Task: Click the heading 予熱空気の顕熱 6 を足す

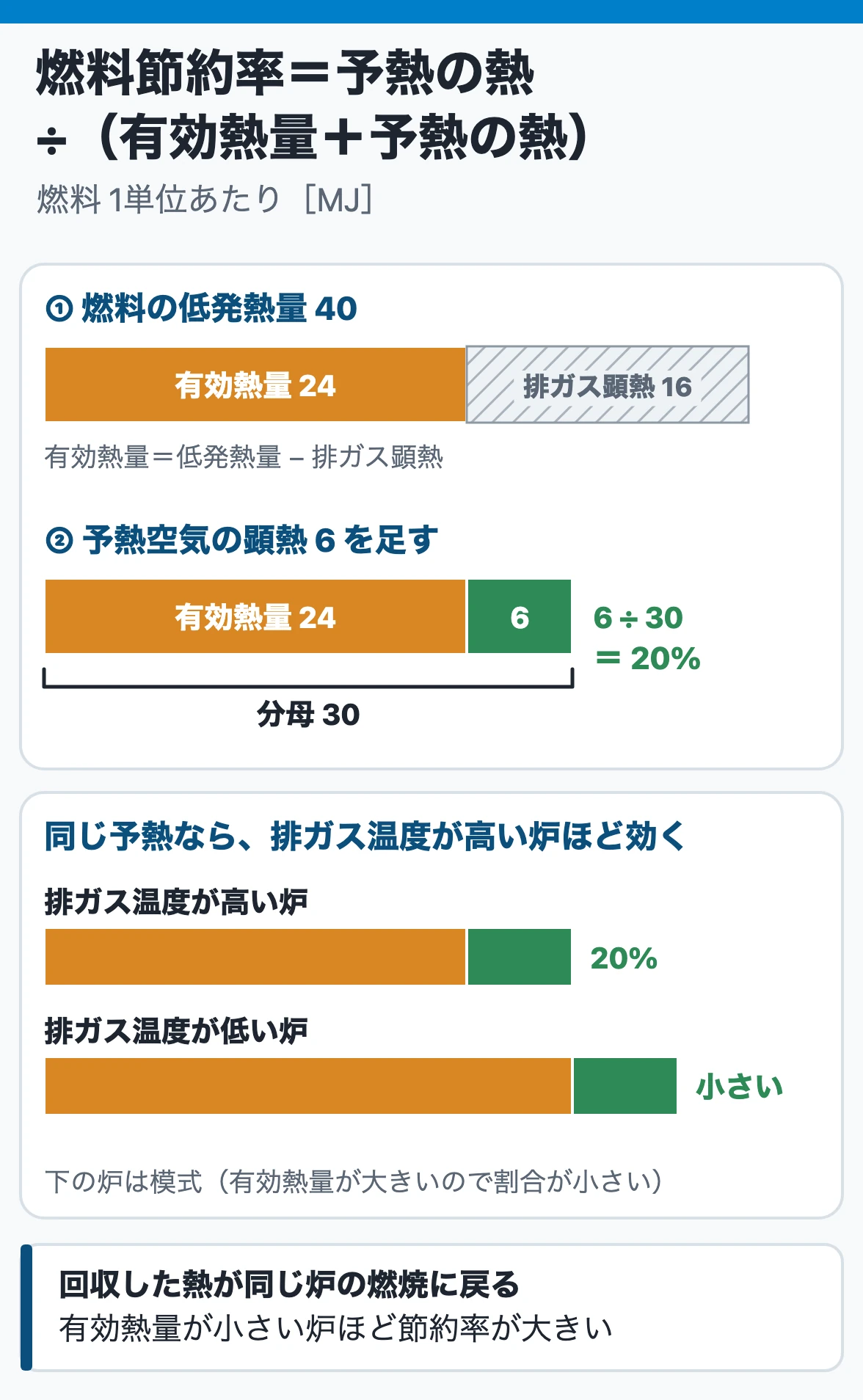Action: pos(261,540)
